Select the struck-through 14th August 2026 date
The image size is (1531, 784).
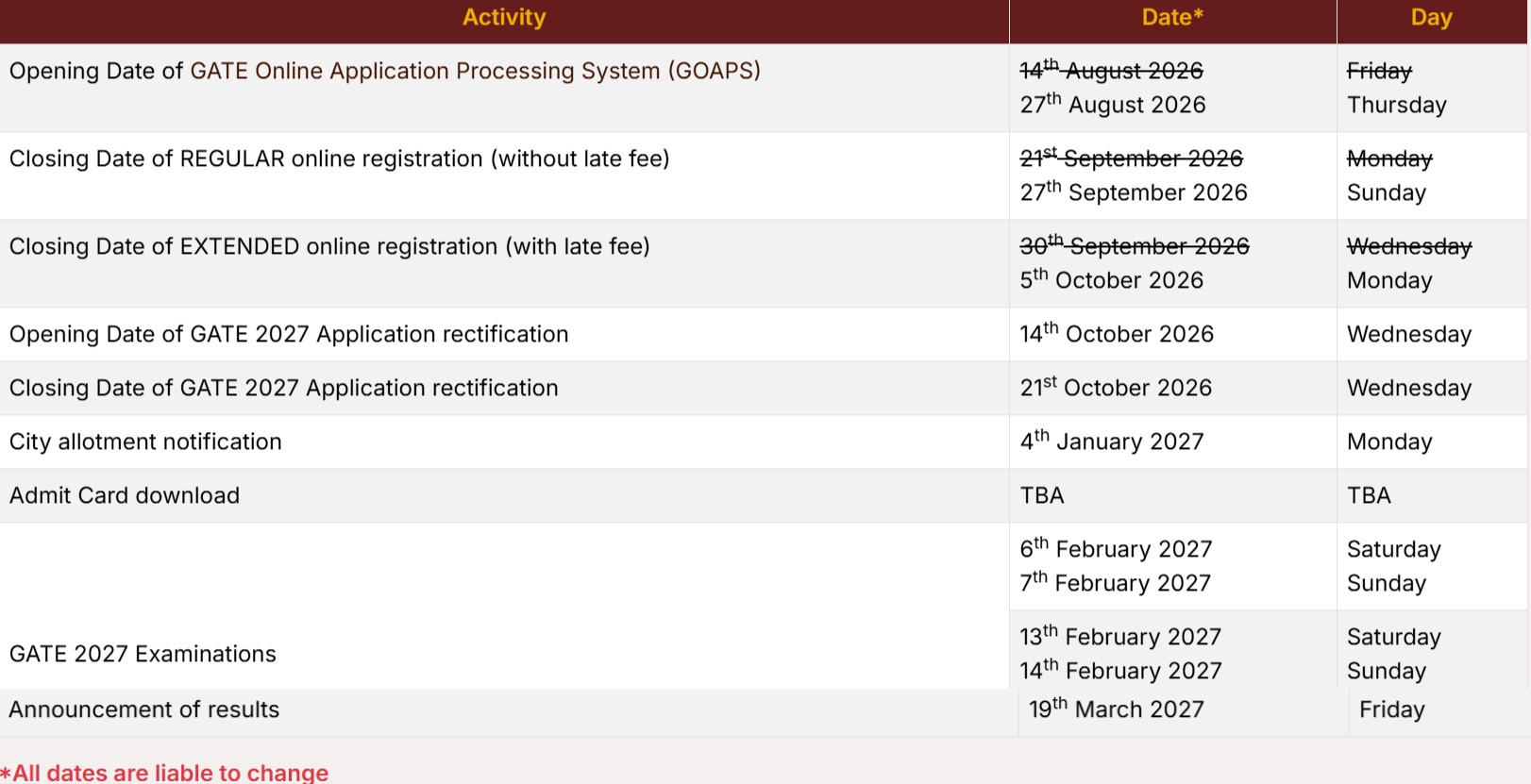pos(1112,70)
